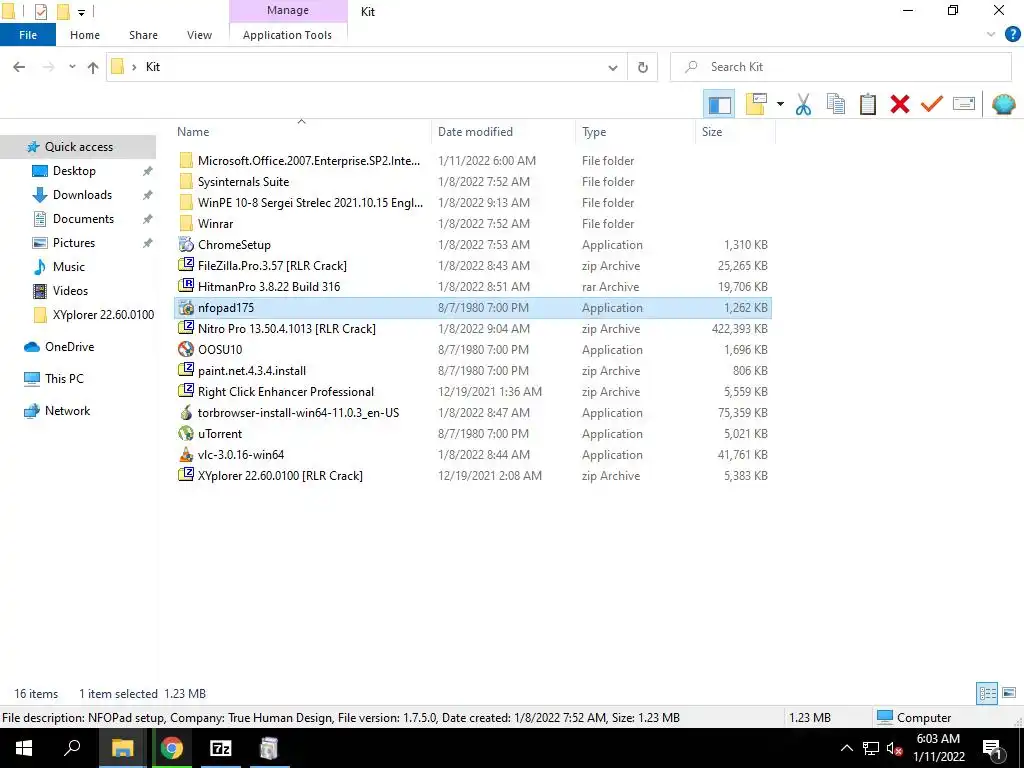
Task: Click the uTorrent application icon
Action: [186, 434]
